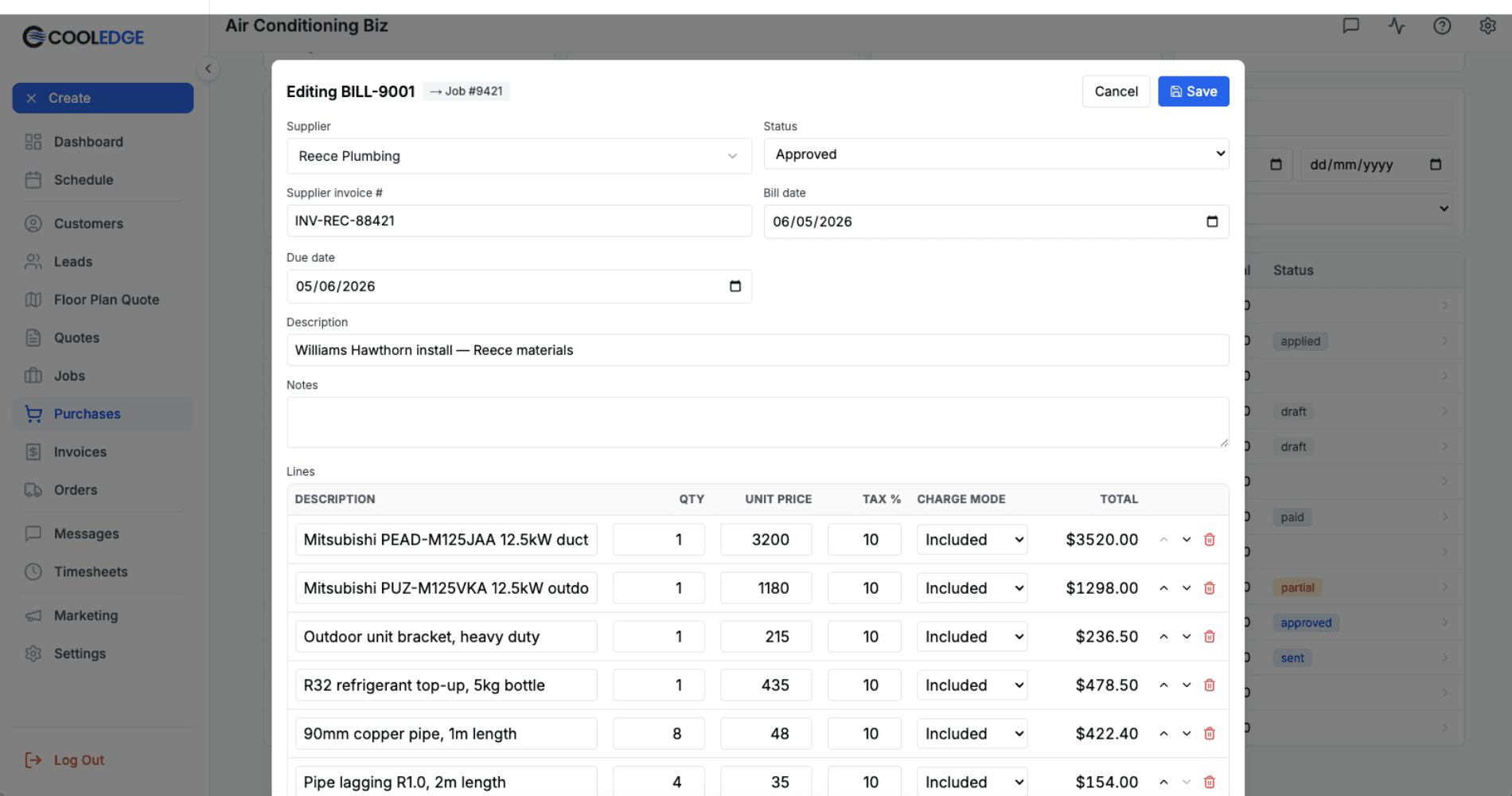Open the Supplier dropdown showing Reece Plumbing
The height and width of the screenshot is (796, 1512).
tap(519, 156)
